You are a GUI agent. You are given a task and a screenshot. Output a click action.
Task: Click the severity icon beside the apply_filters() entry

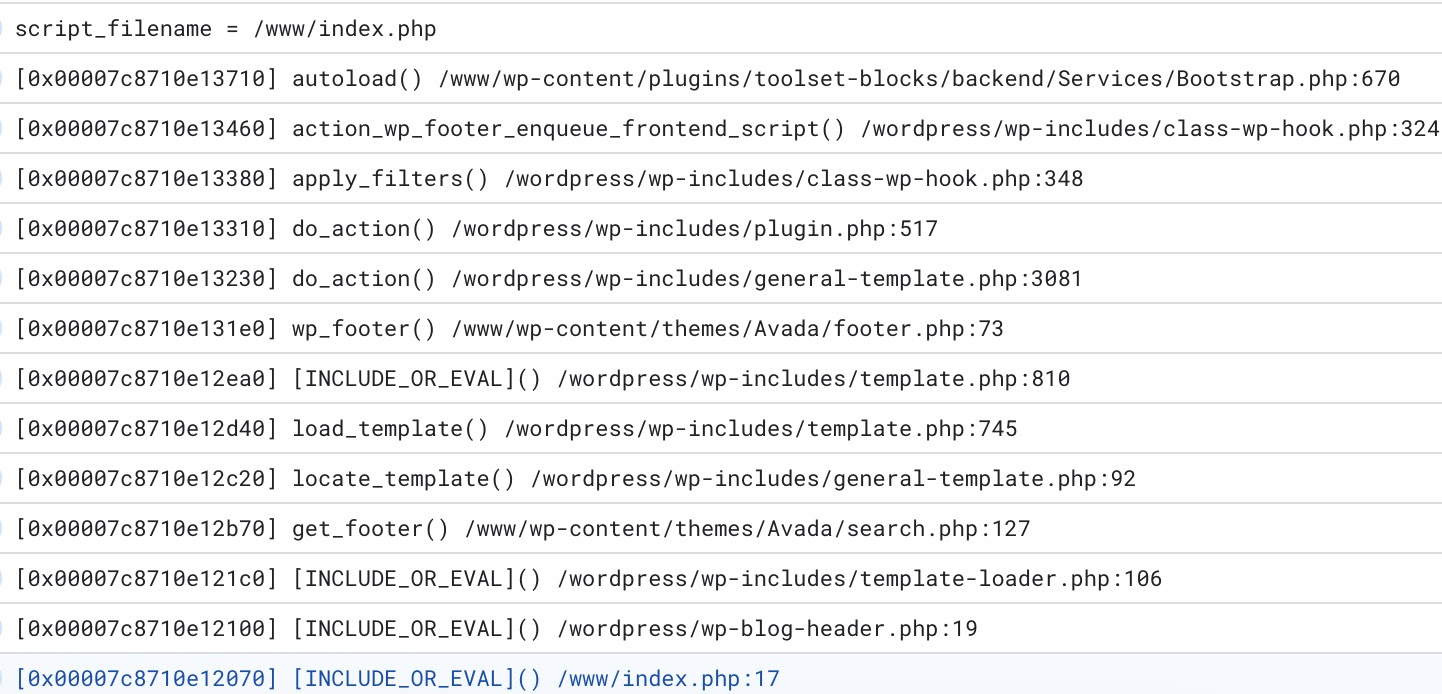(3, 179)
